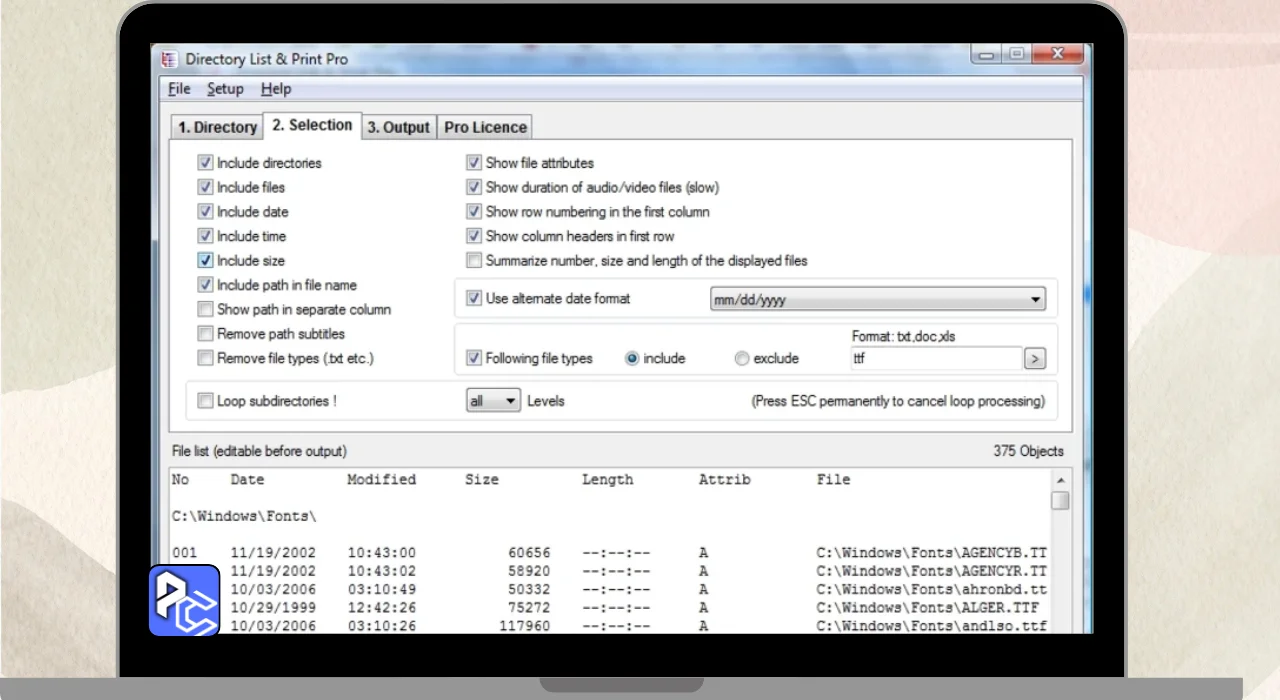The height and width of the screenshot is (700, 1280).
Task: Click the blue PC logo icon
Action: (184, 601)
